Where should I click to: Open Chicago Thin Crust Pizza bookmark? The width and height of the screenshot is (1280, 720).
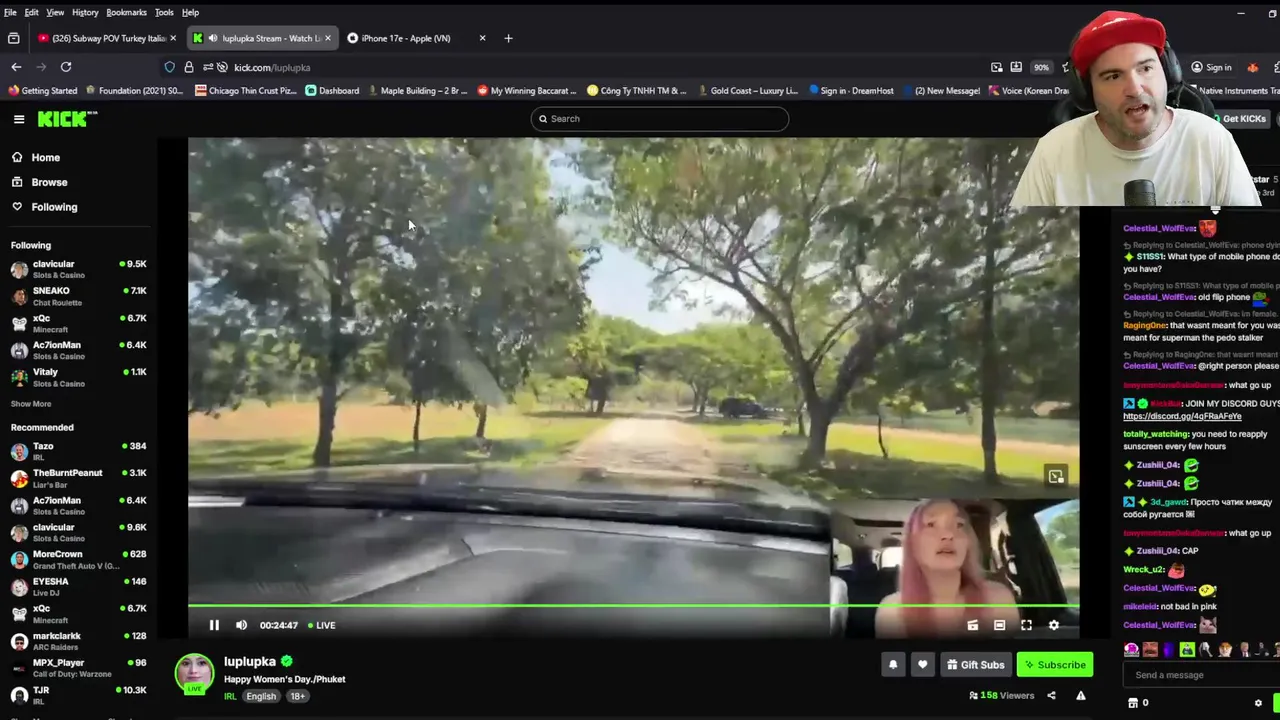click(x=246, y=91)
